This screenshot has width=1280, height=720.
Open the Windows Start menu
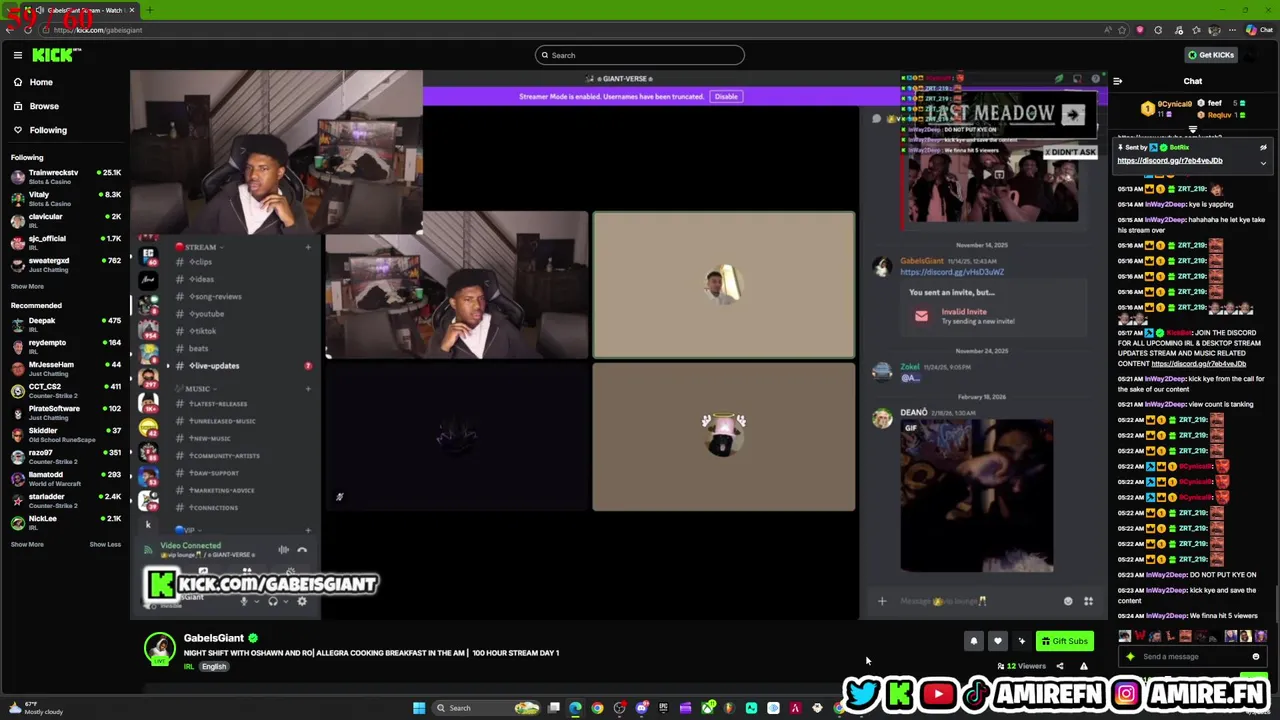click(418, 708)
